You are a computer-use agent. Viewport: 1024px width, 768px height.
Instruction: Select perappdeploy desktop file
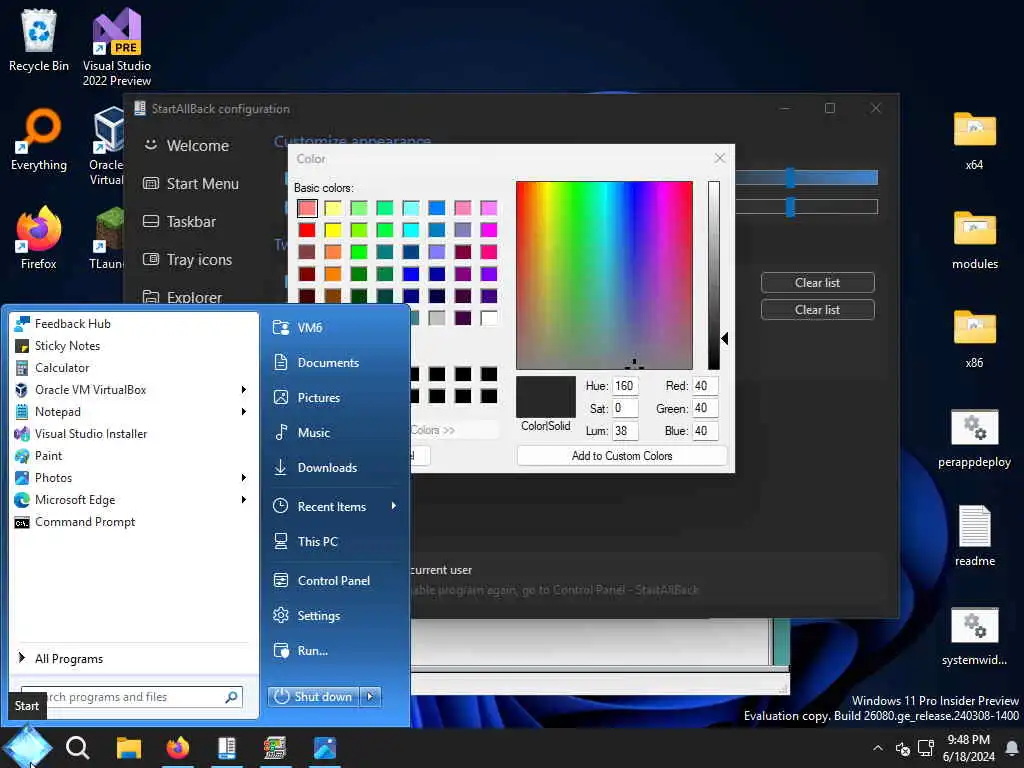(x=974, y=439)
